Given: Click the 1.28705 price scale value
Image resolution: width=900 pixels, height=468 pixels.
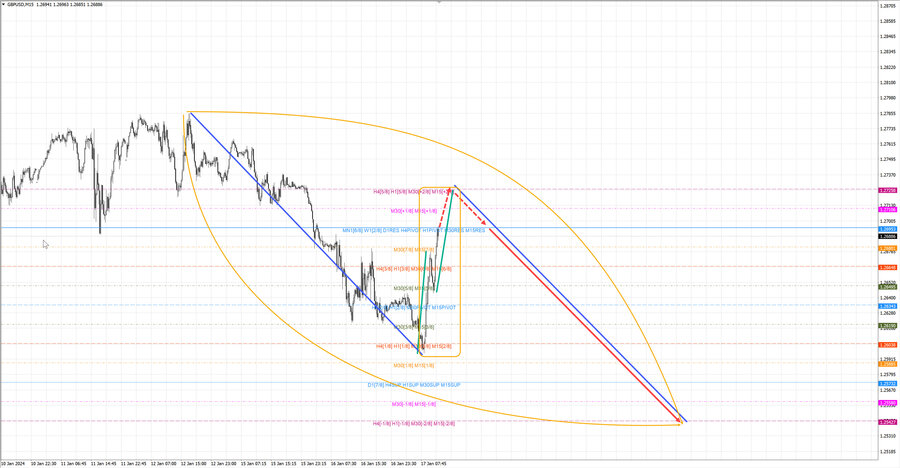Looking at the screenshot, I should coord(887,6).
